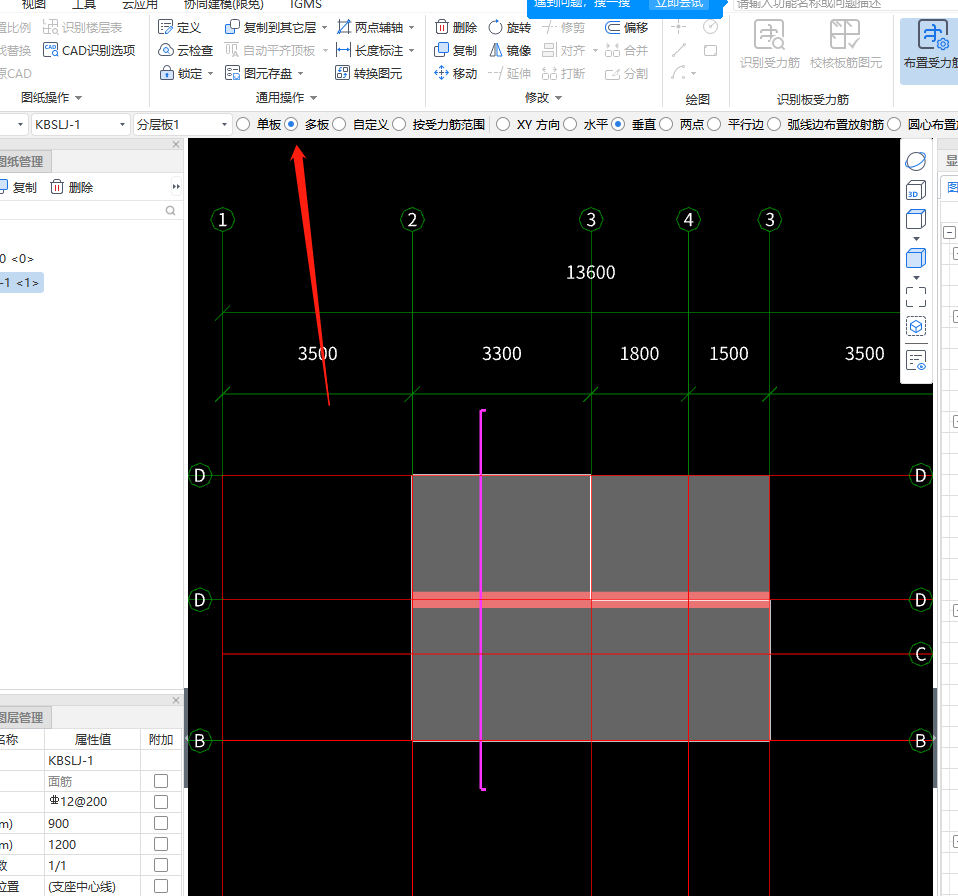The width and height of the screenshot is (958, 896).
Task: Click 删除 delete in drawing management panel
Action: tap(71, 188)
